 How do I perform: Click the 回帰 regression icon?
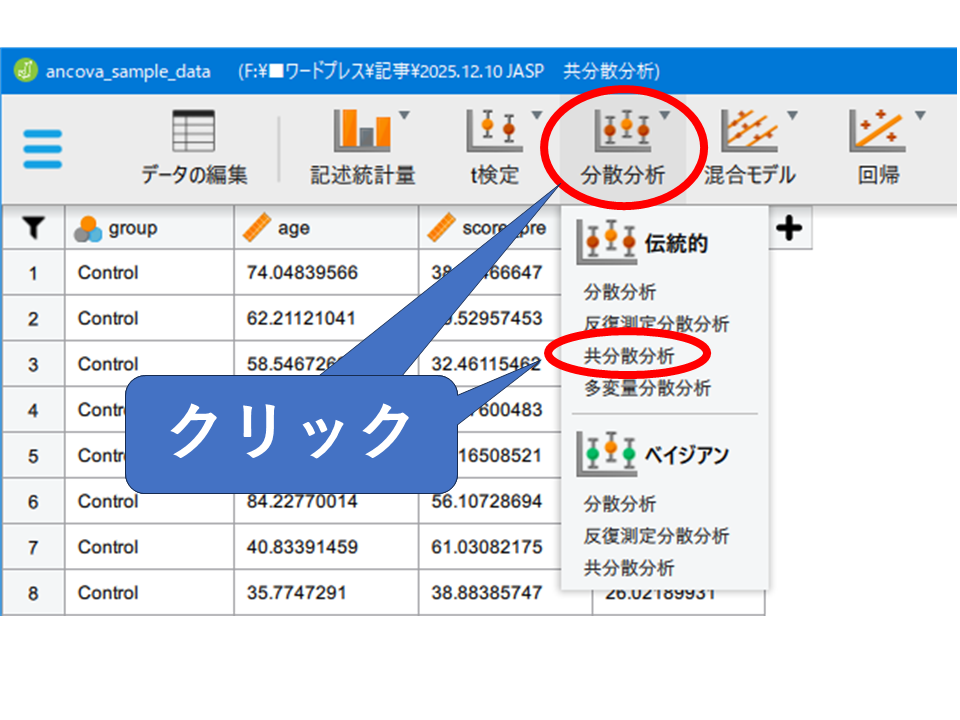click(877, 131)
